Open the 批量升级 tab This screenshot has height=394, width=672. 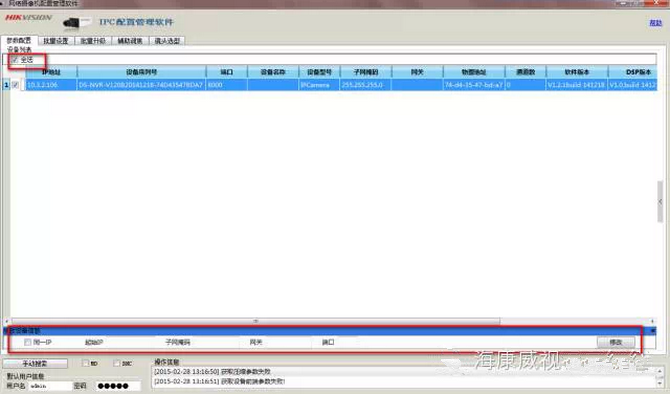point(93,41)
